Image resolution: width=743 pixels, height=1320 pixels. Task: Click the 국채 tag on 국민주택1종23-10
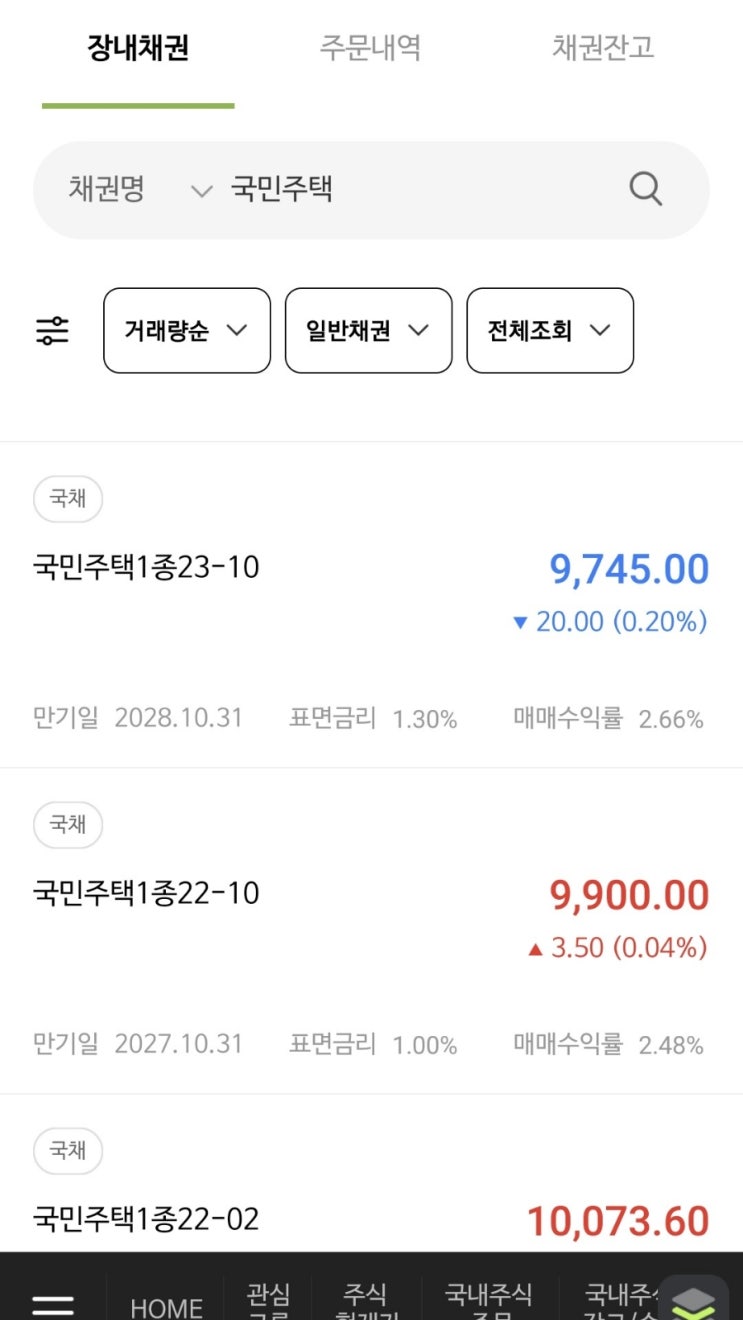[68, 498]
